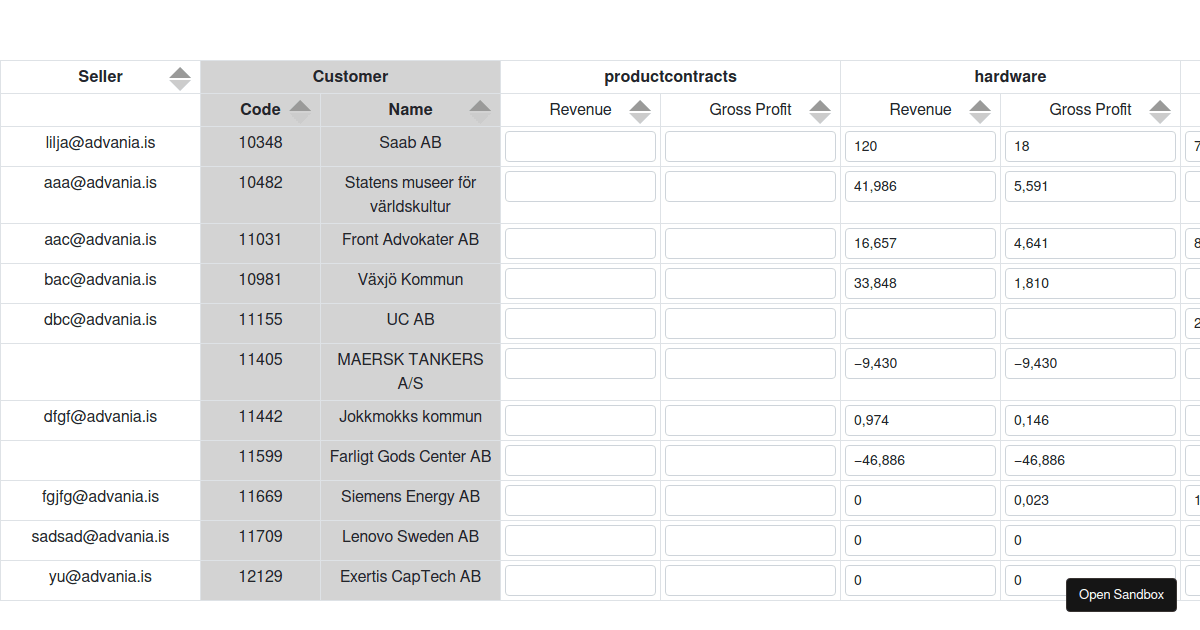
Task: Focus empty hardware revenue field for UC AB
Action: [x=920, y=323]
